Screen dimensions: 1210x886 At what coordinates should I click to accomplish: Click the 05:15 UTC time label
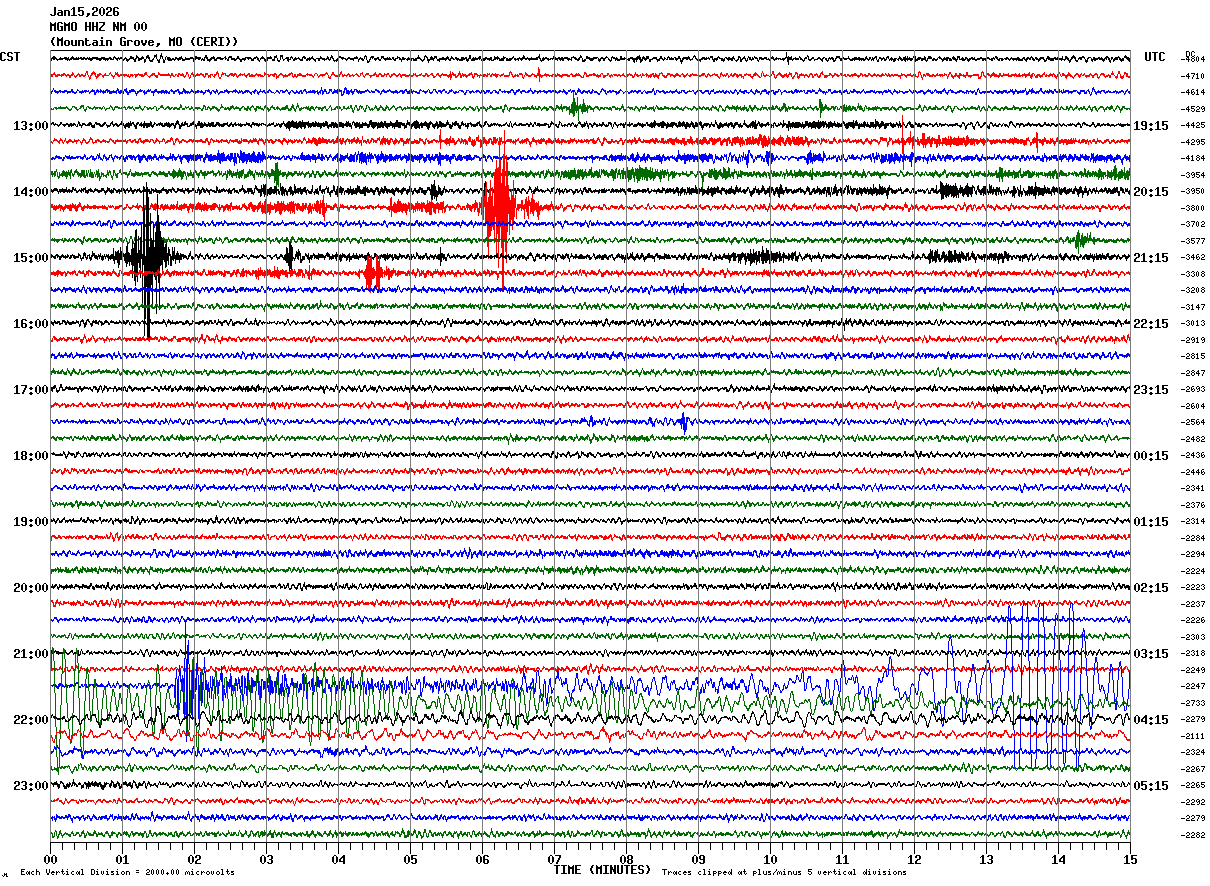1151,786
